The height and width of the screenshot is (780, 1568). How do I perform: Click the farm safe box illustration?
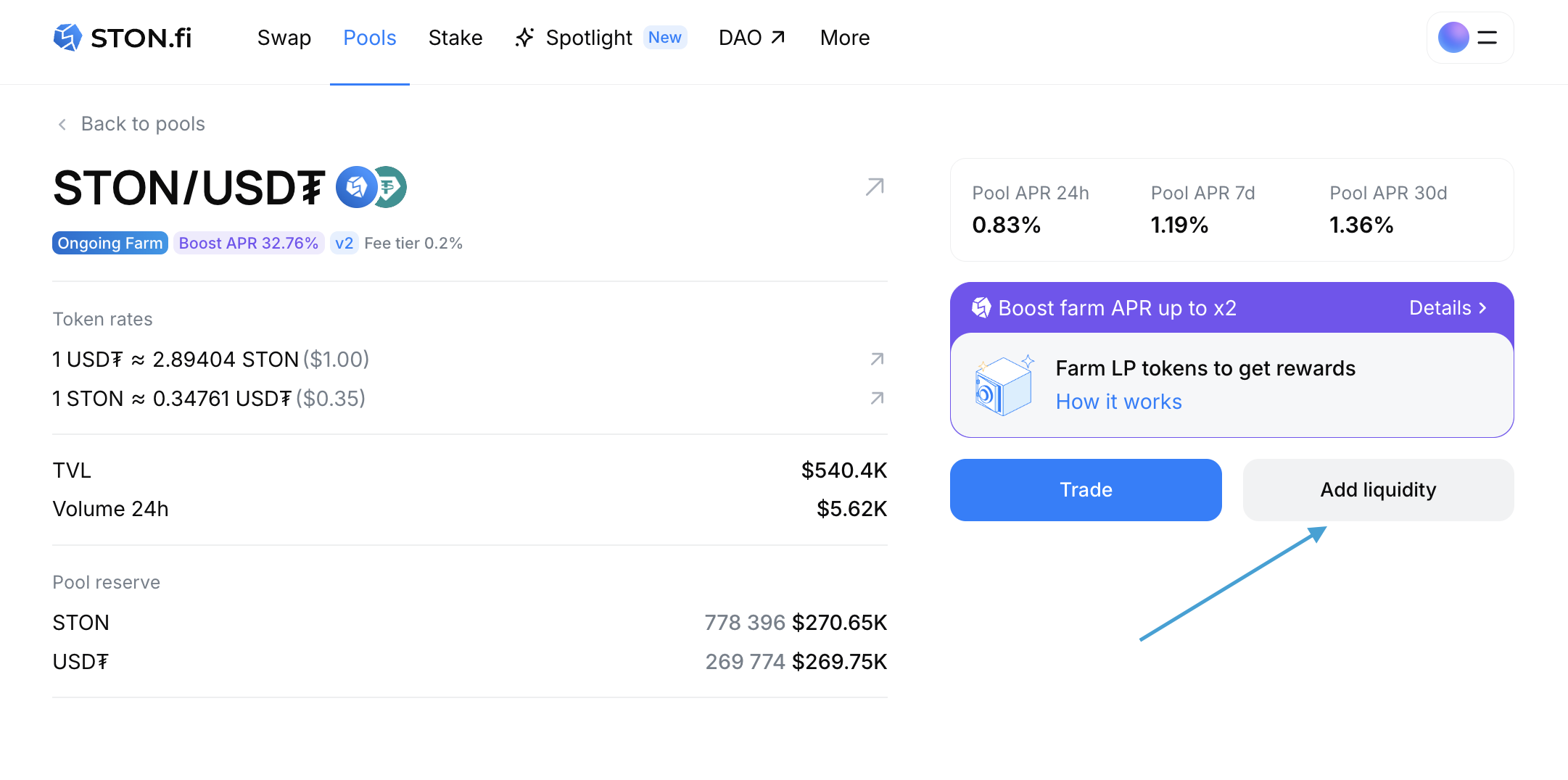(x=1003, y=385)
